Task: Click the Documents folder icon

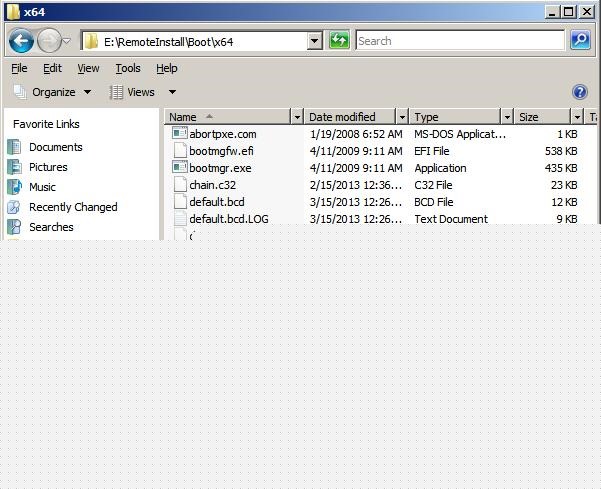Action: click(x=15, y=147)
